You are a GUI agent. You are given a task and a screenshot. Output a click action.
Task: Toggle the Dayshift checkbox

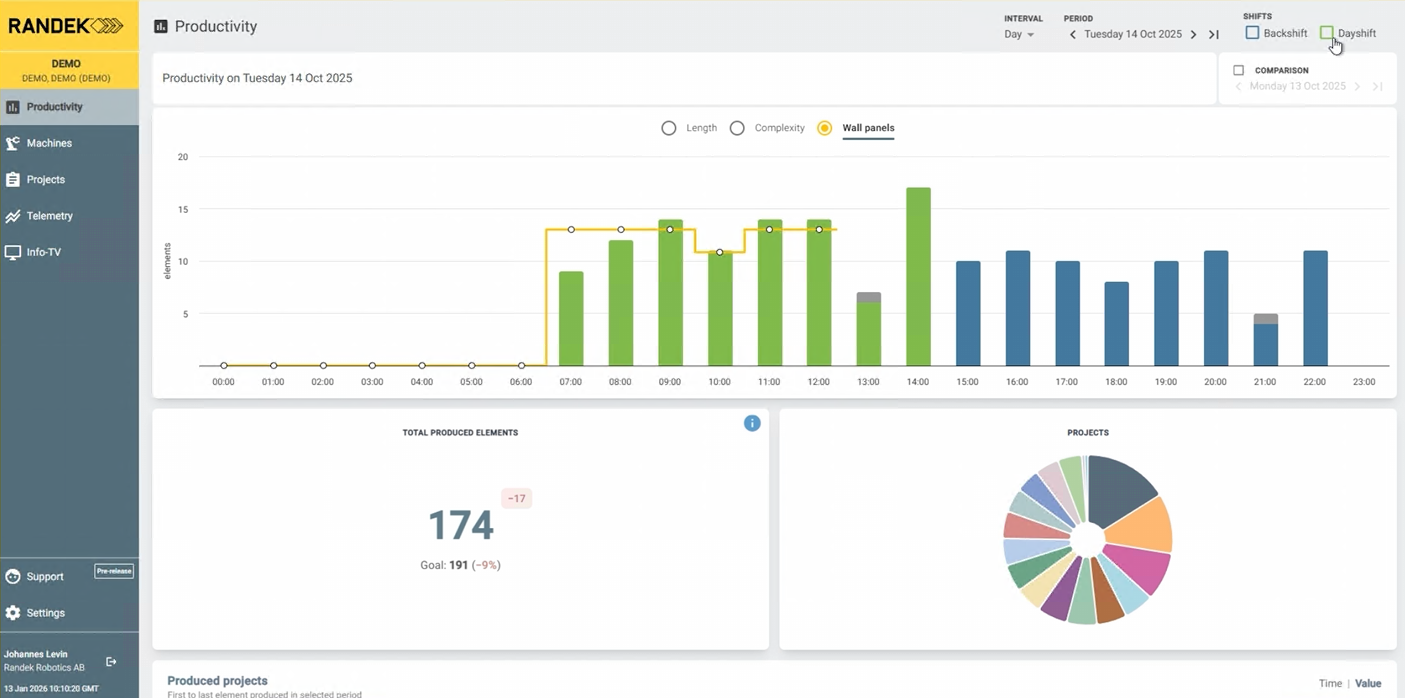pos(1327,33)
